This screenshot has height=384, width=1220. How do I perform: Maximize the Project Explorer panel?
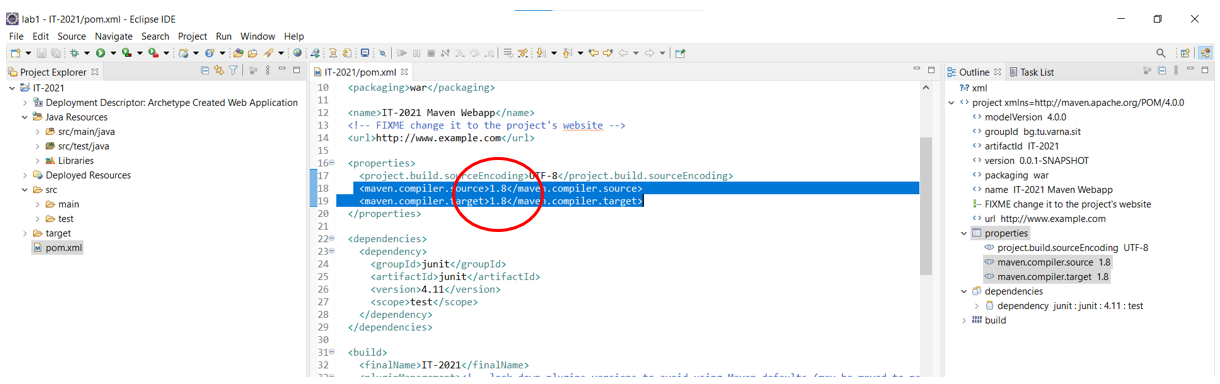[x=296, y=70]
